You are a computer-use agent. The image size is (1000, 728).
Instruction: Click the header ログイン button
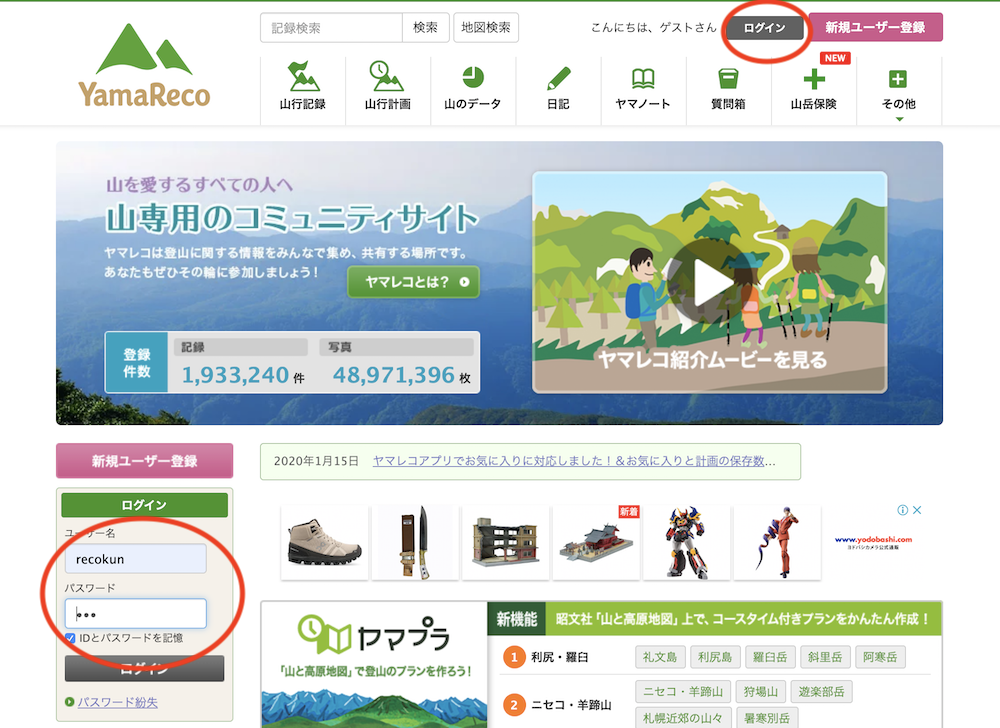click(x=765, y=27)
